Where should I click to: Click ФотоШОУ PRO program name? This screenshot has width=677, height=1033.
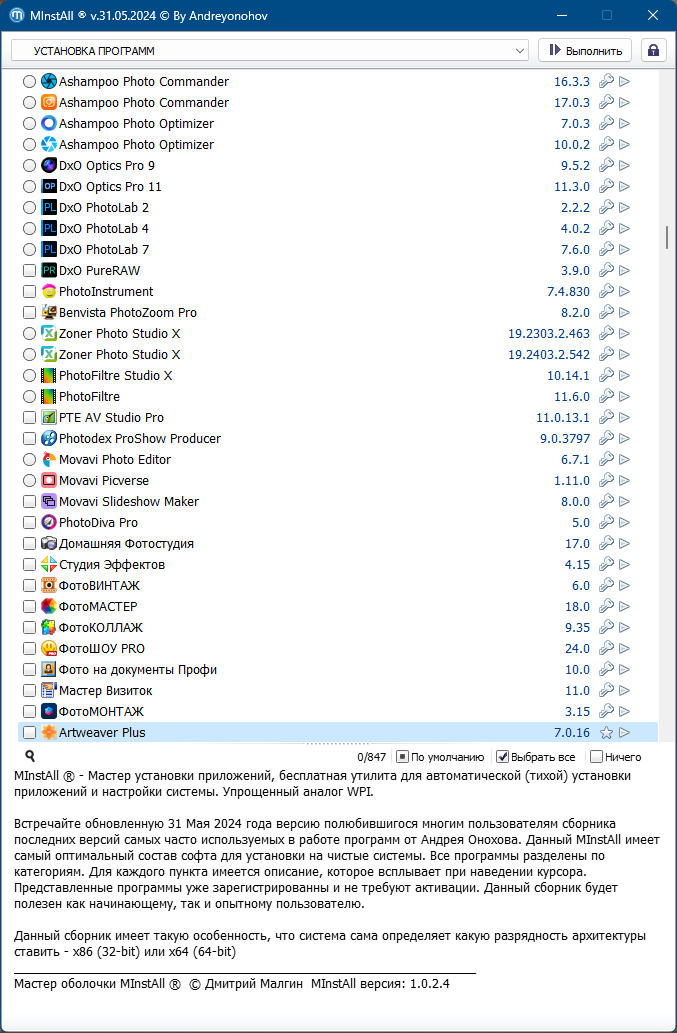tap(102, 648)
